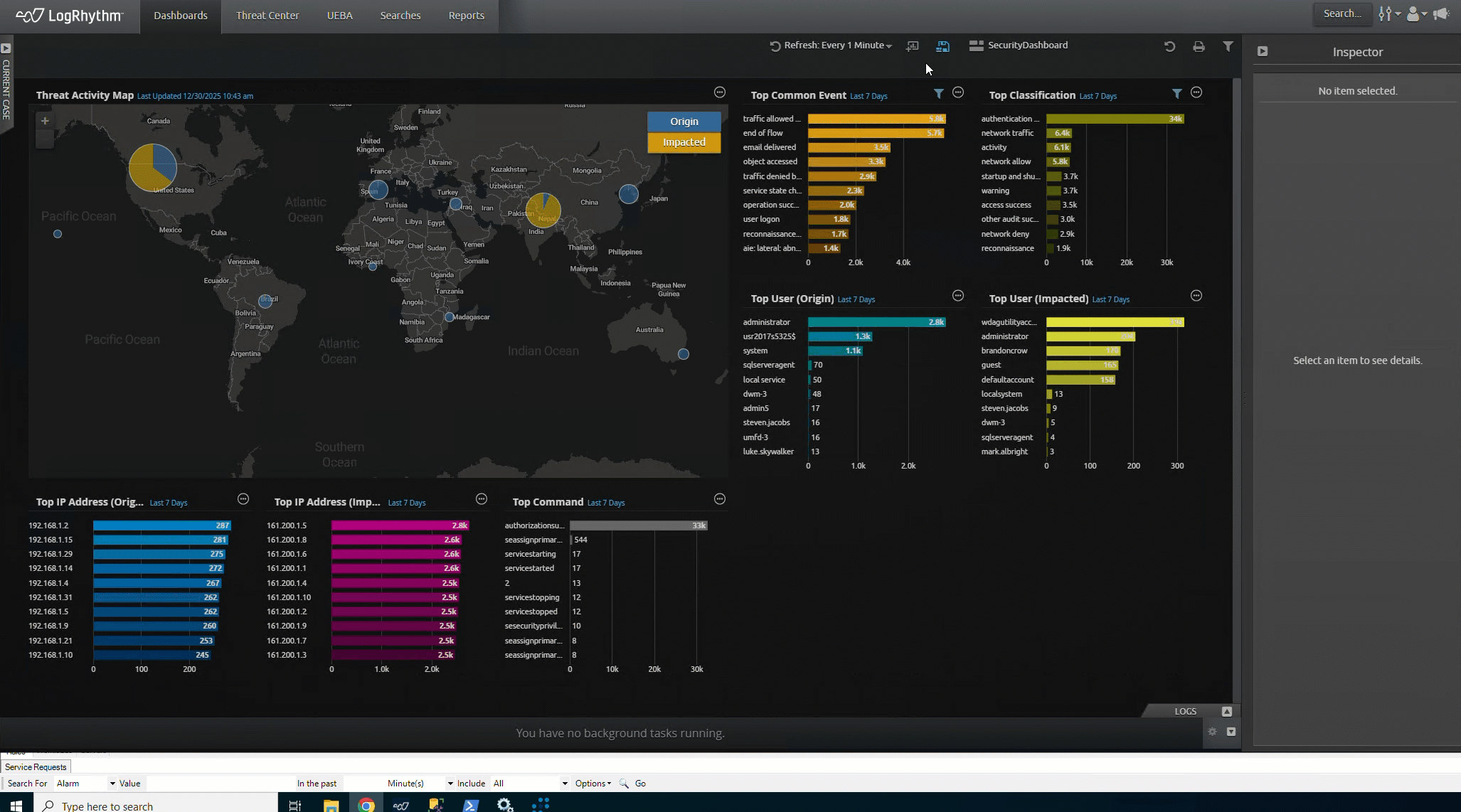Image resolution: width=1461 pixels, height=812 pixels.
Task: Open the notifications speaker icon top right
Action: (1441, 14)
